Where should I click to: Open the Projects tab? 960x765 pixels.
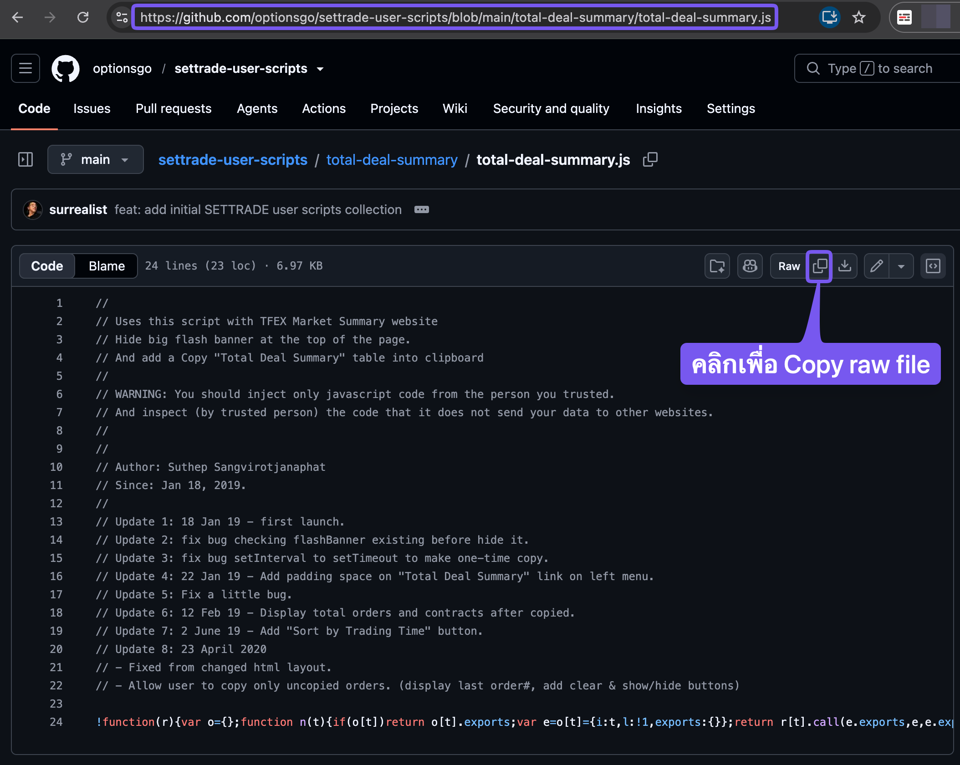coord(394,108)
